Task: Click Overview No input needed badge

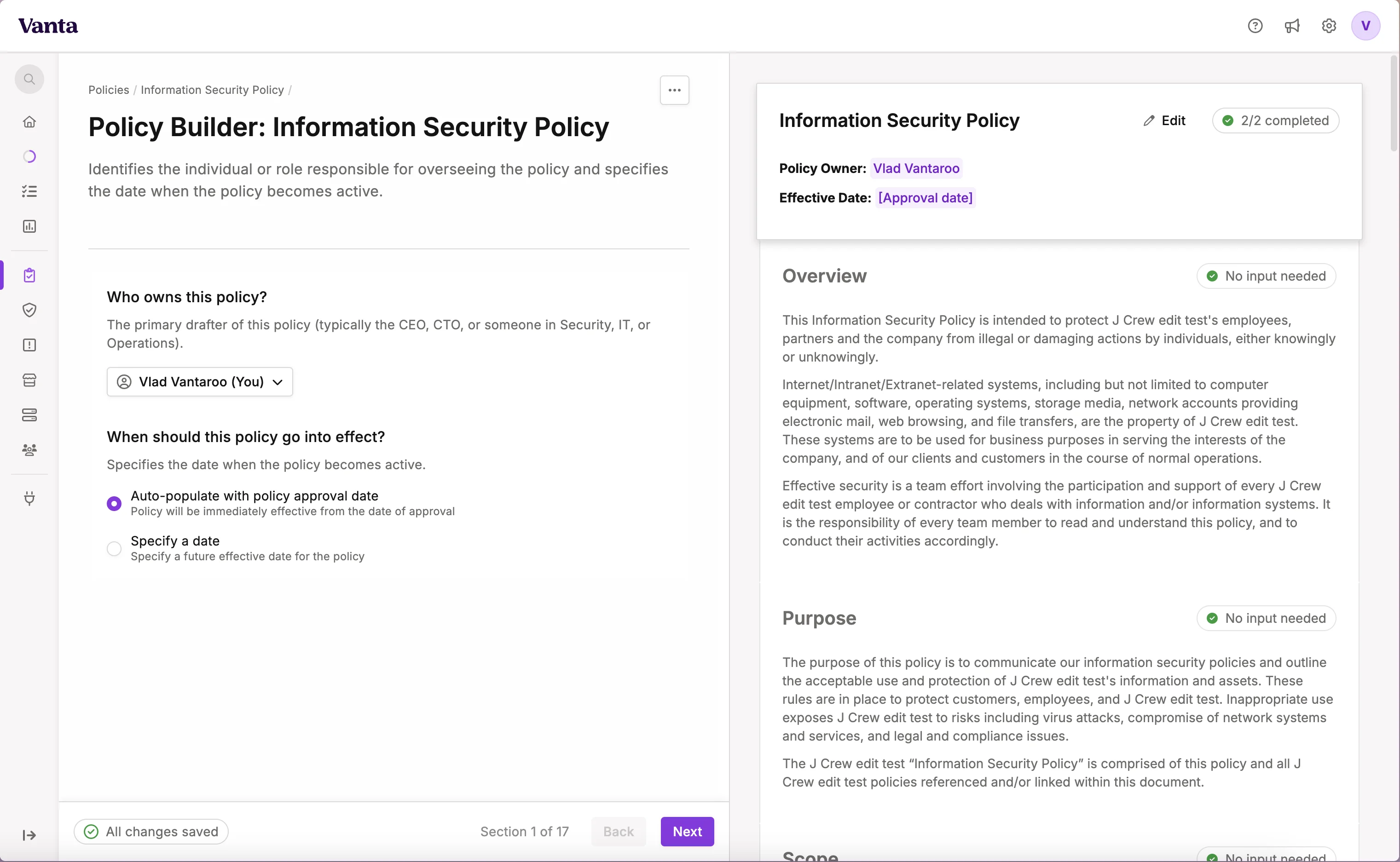Action: click(x=1266, y=276)
